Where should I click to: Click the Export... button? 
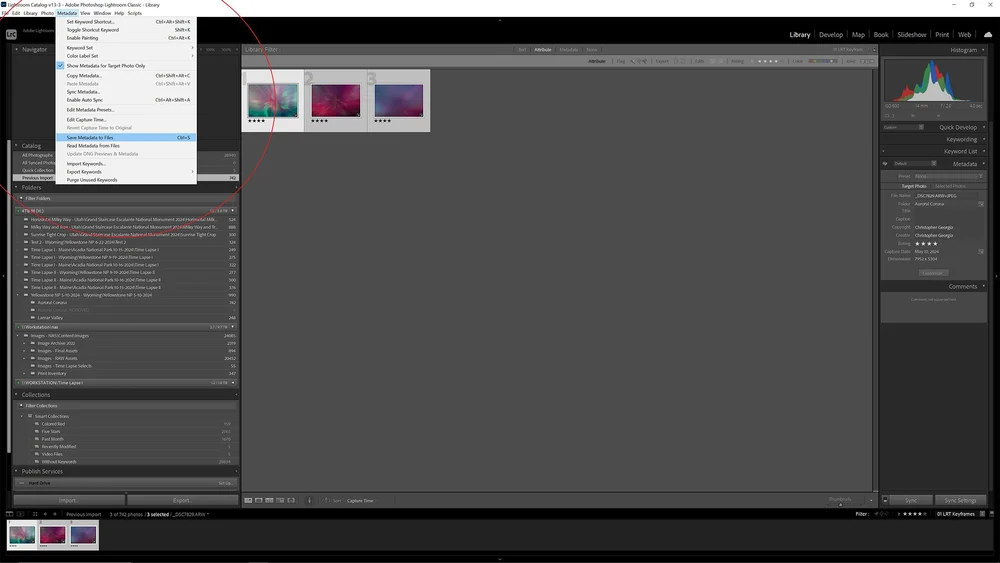click(x=182, y=501)
